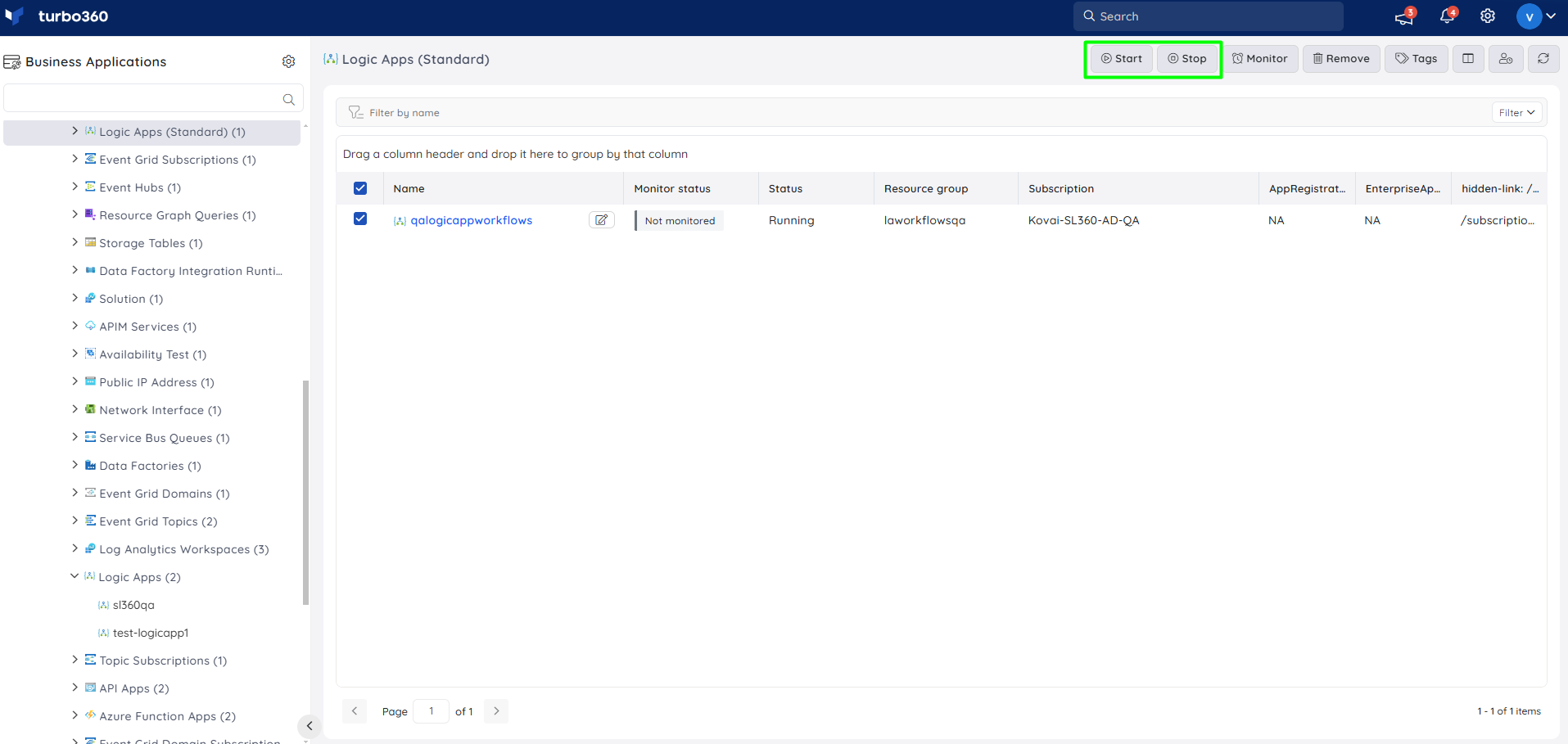Open the qalogicappworkflows link
This screenshot has height=744, width=1568.
tap(472, 220)
